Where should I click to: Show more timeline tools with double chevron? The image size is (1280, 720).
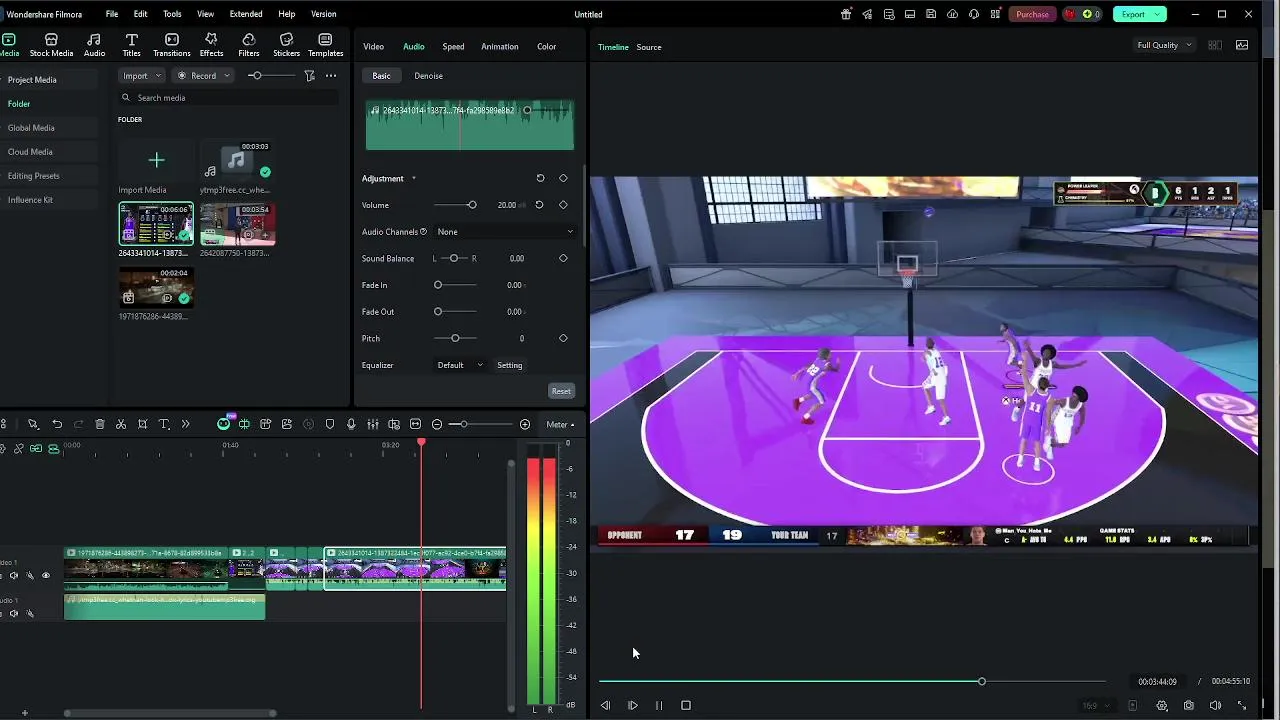pyautogui.click(x=185, y=424)
